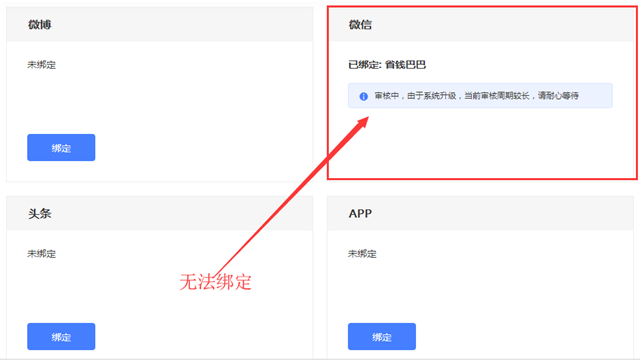The height and width of the screenshot is (361, 640).
Task: Select the 微博 card heading
Action: 40,25
